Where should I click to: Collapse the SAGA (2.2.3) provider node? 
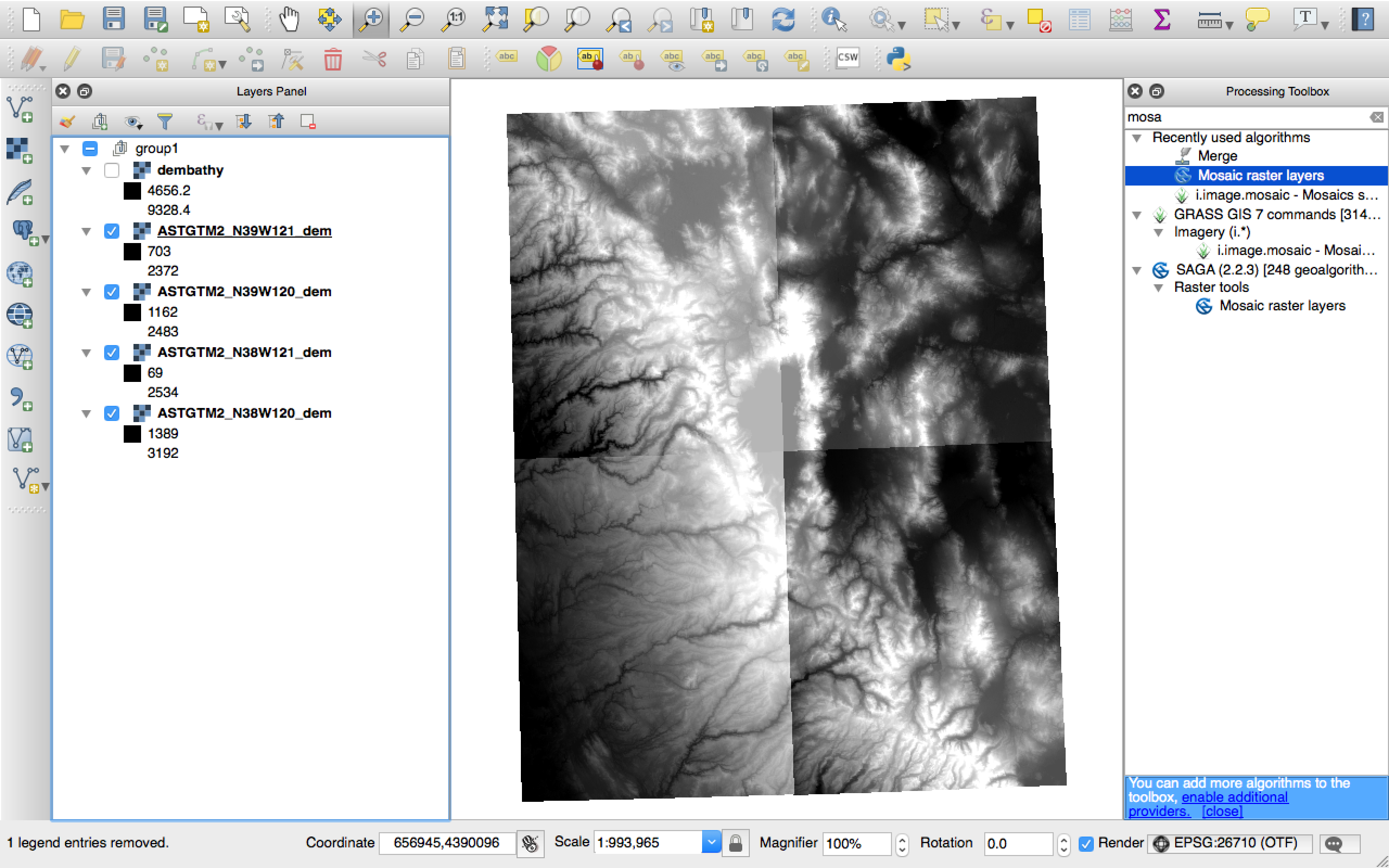1137,270
